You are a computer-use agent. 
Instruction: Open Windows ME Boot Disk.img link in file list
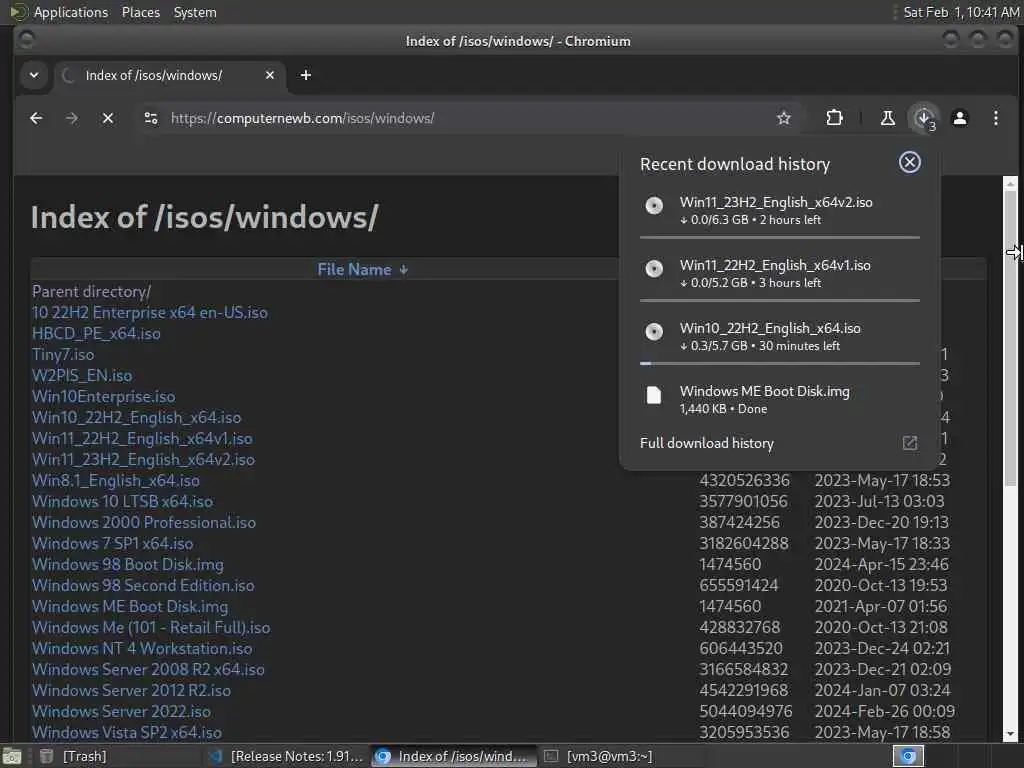coord(130,606)
